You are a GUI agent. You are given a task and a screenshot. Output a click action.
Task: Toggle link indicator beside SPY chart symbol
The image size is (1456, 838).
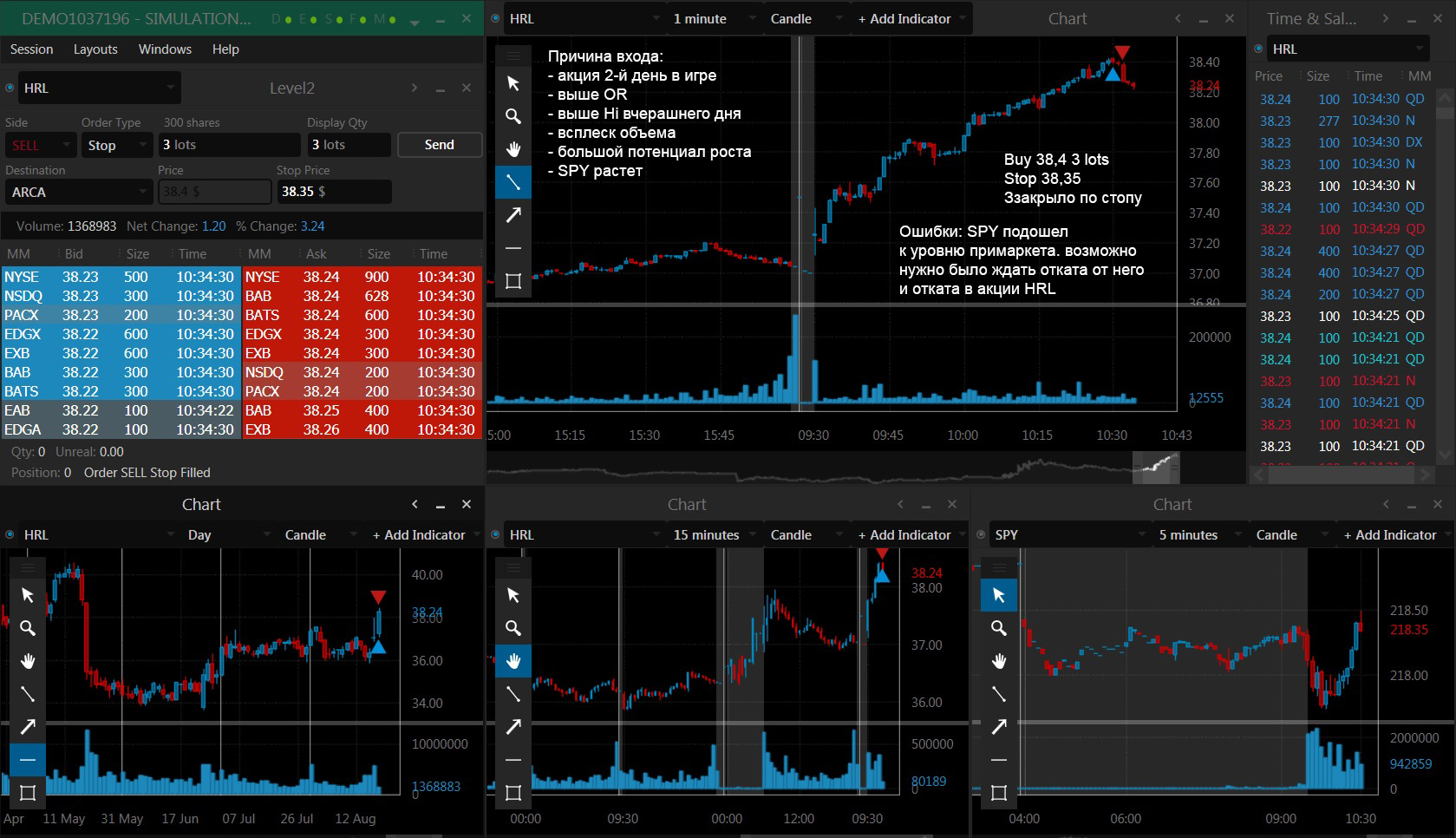pos(982,535)
